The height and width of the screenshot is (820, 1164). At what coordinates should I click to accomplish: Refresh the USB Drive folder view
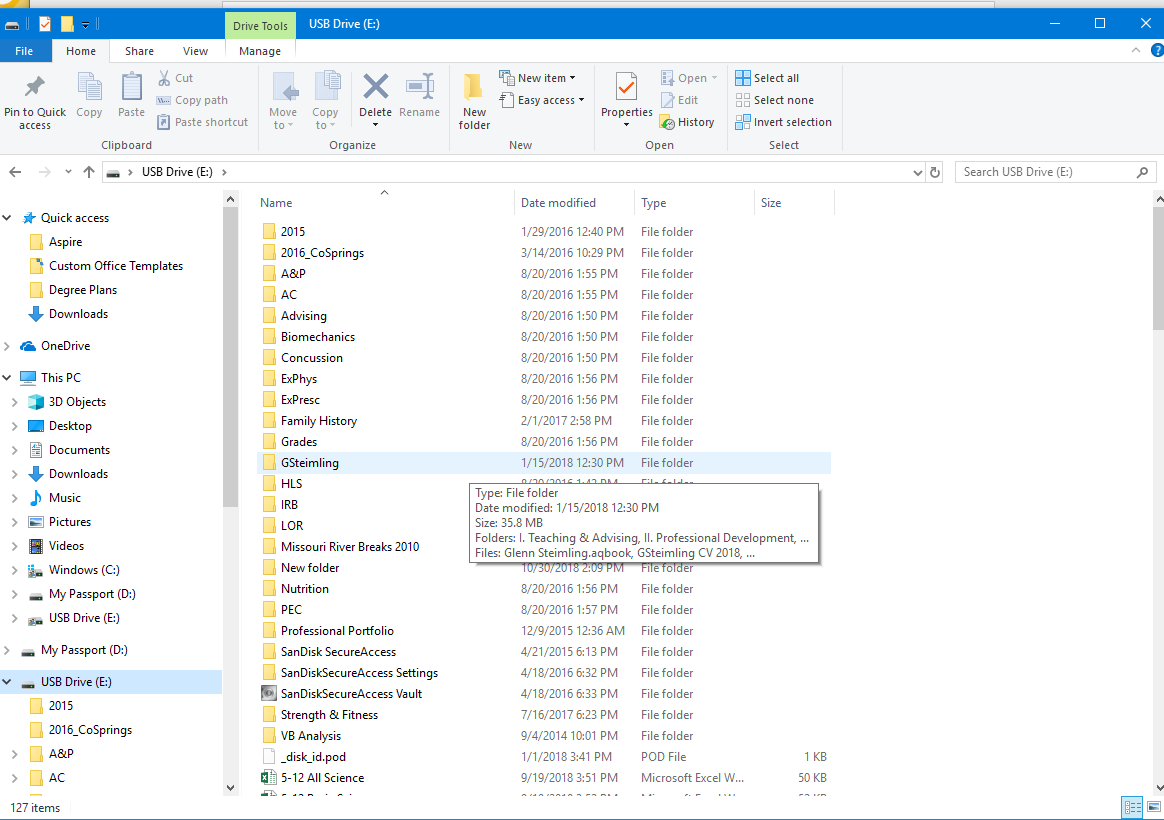935,172
